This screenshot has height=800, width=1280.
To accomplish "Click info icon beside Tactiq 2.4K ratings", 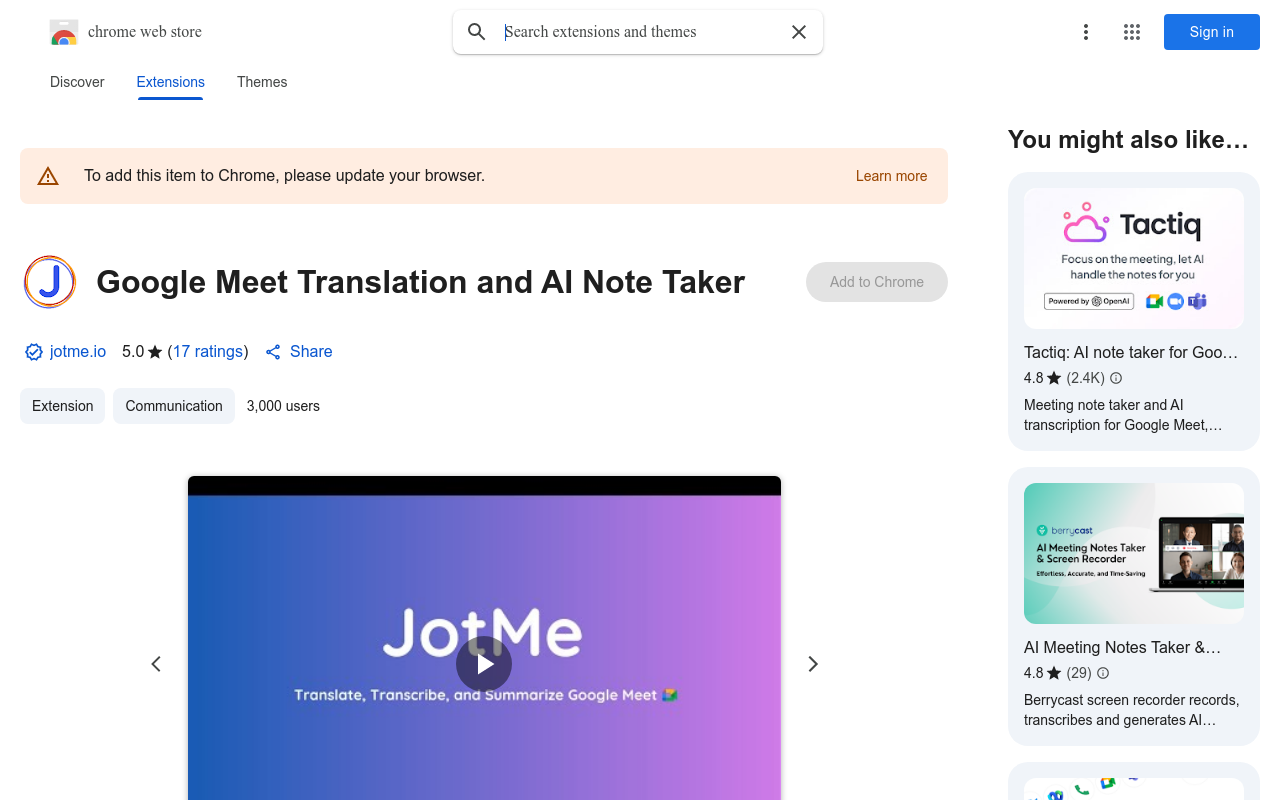I will coord(1116,378).
